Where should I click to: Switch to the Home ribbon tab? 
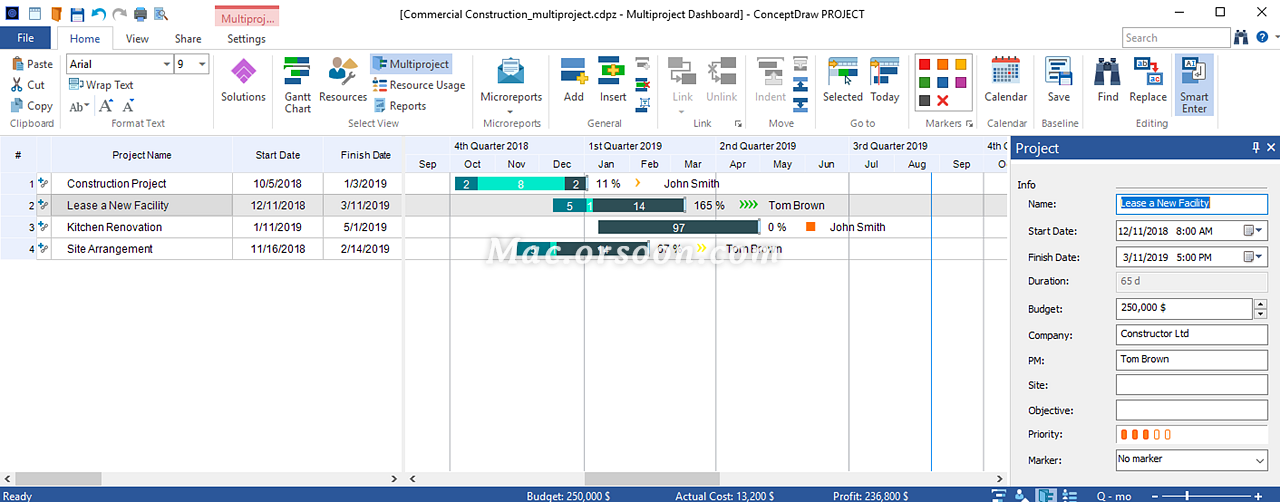[85, 39]
